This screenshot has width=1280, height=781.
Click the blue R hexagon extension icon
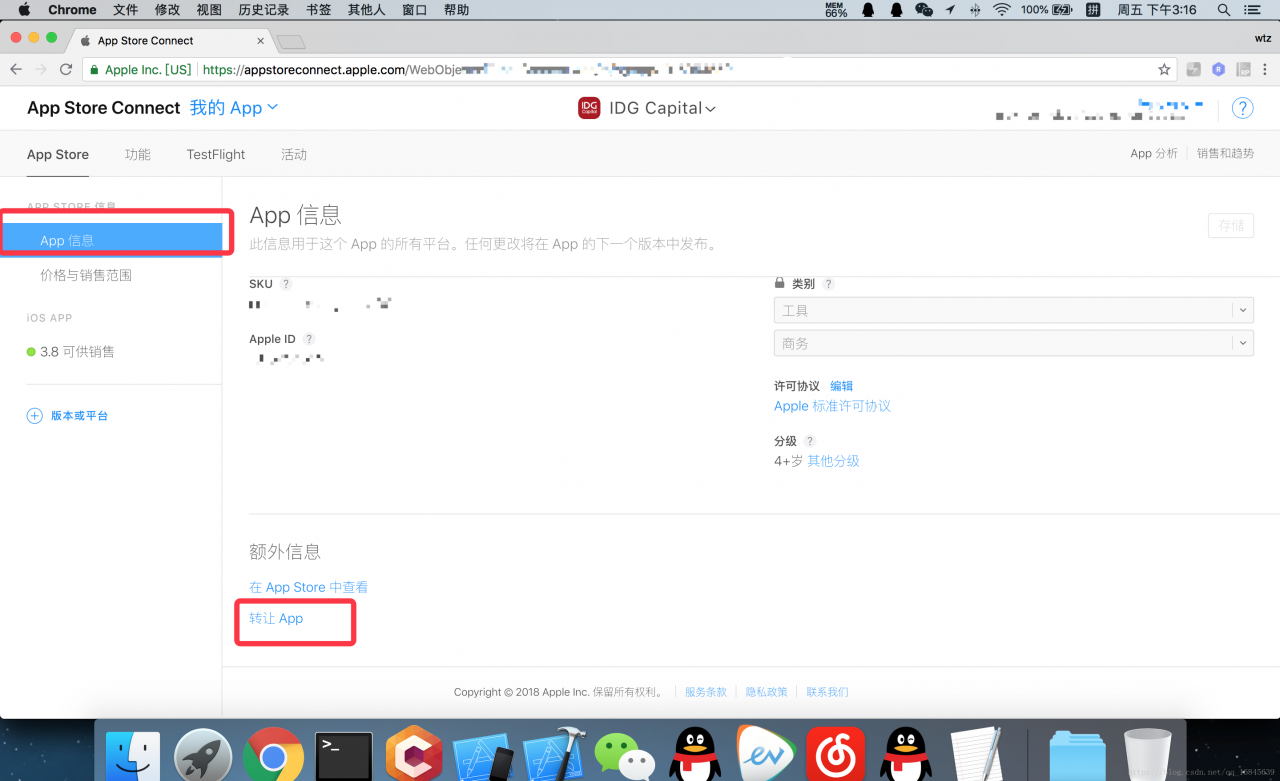[1218, 70]
